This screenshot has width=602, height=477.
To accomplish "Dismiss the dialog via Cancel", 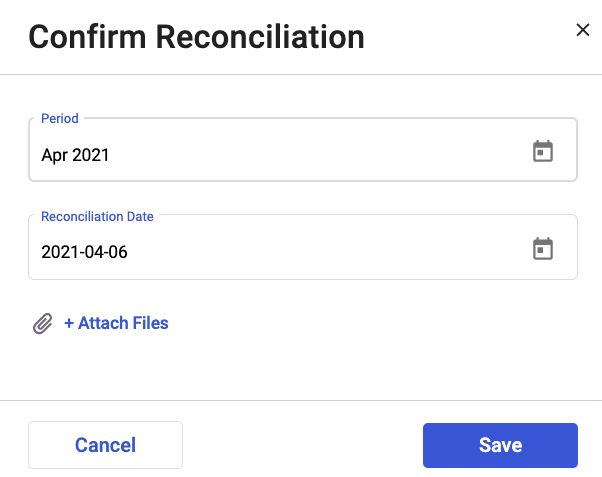I will coord(106,445).
